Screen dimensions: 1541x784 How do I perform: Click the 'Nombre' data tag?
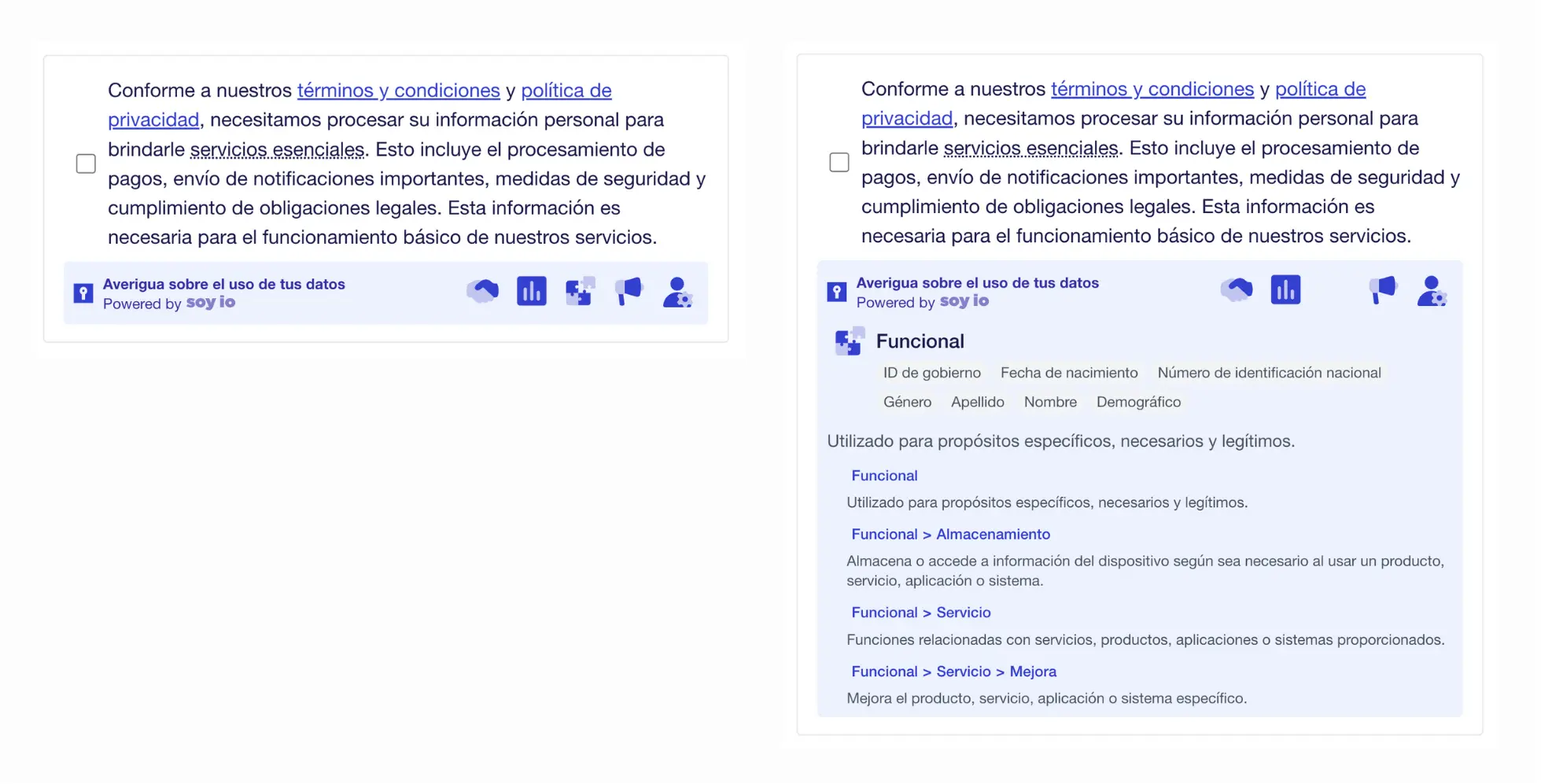click(1050, 402)
